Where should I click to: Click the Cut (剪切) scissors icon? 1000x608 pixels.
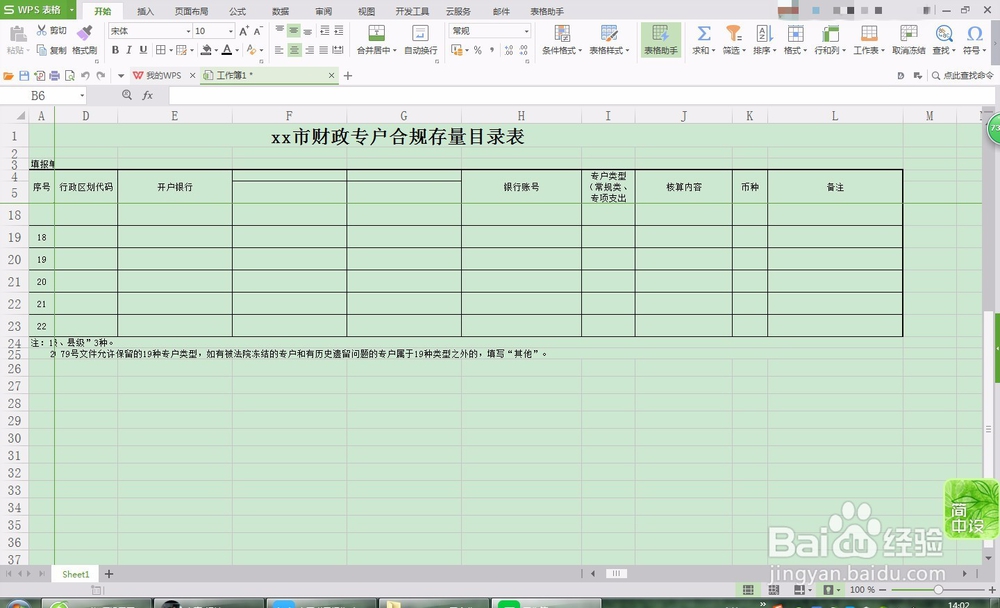[42, 30]
